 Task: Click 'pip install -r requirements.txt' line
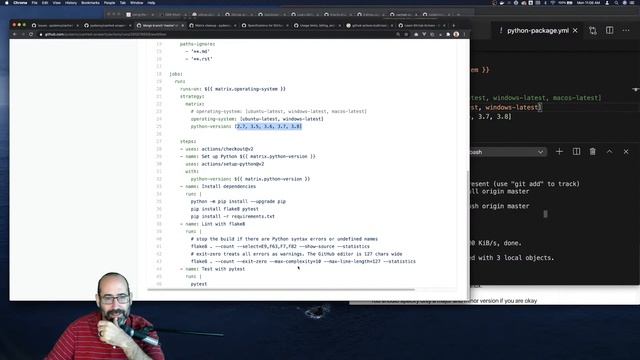tap(233, 216)
